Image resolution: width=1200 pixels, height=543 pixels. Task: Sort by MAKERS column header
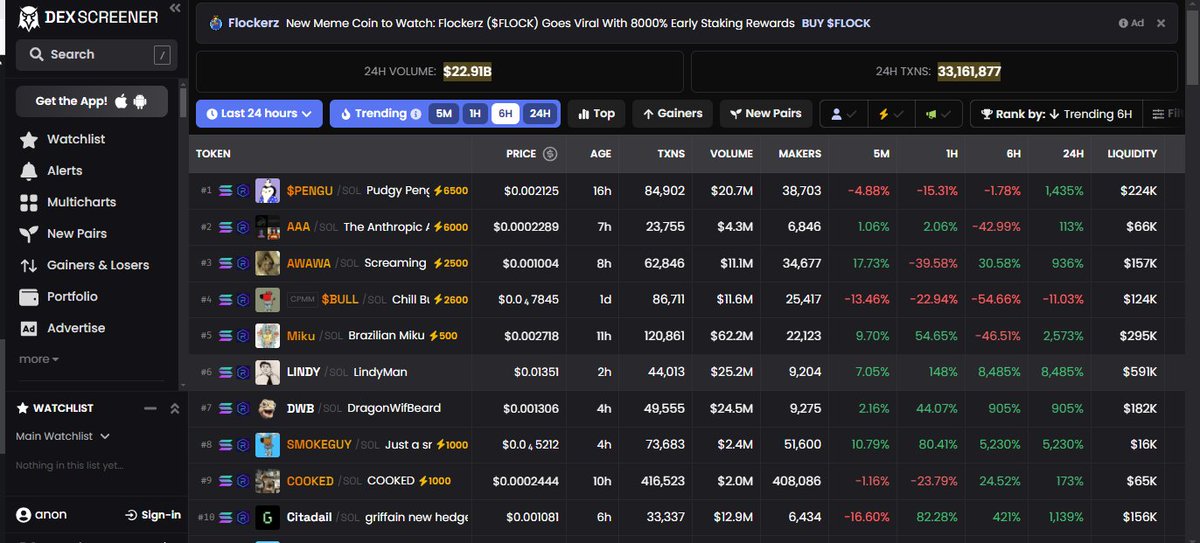(800, 154)
